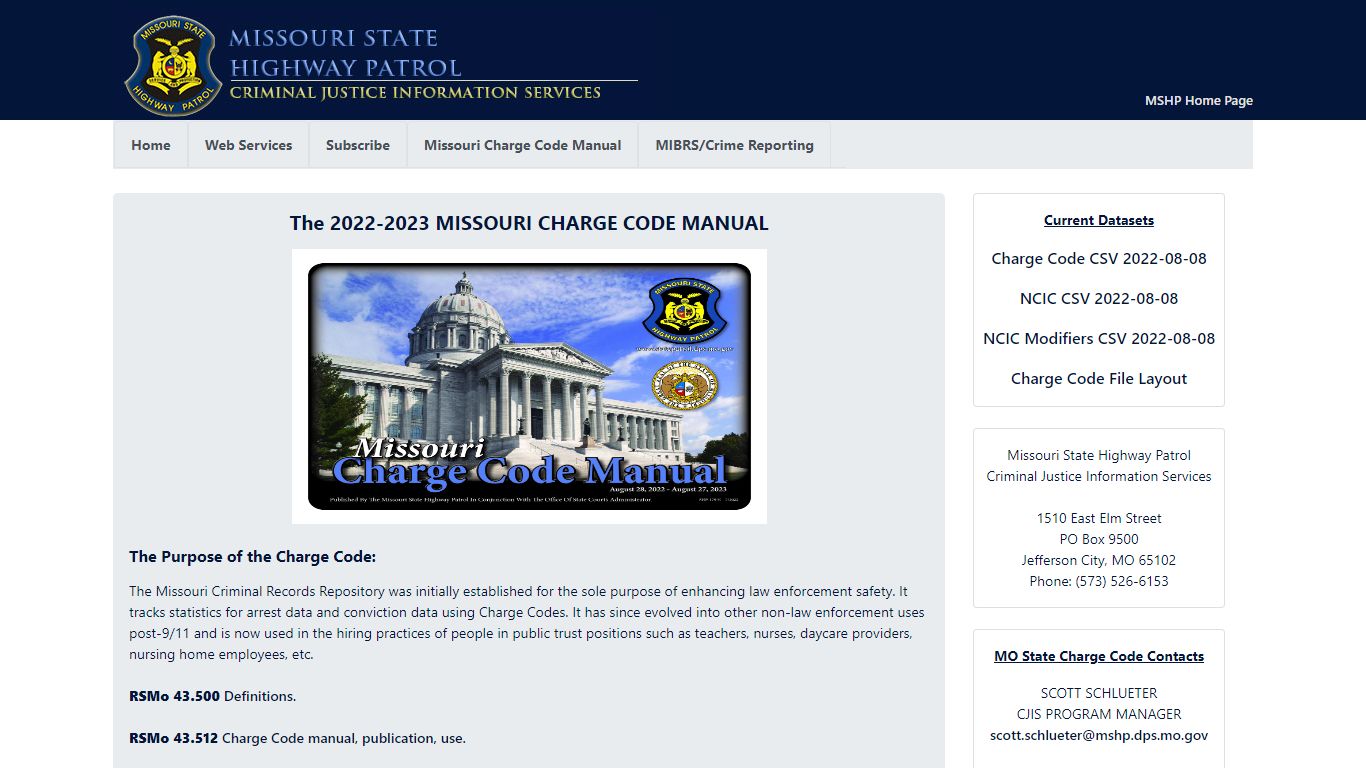Go to the Home menu item
1366x768 pixels.
(151, 145)
